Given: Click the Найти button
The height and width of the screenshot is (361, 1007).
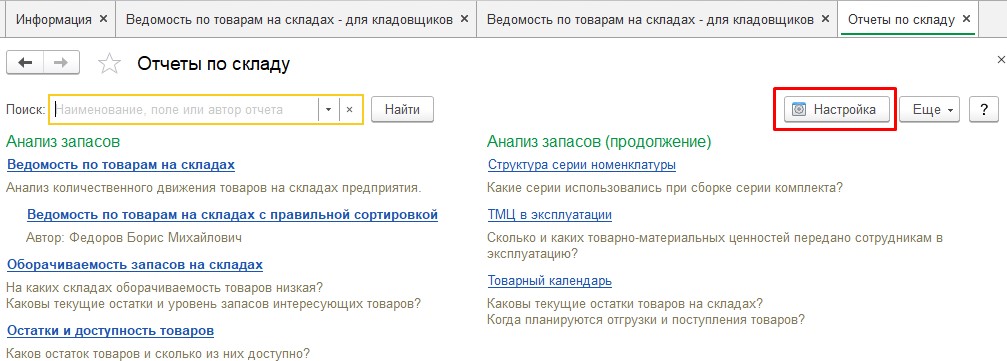Looking at the screenshot, I should tap(403, 110).
